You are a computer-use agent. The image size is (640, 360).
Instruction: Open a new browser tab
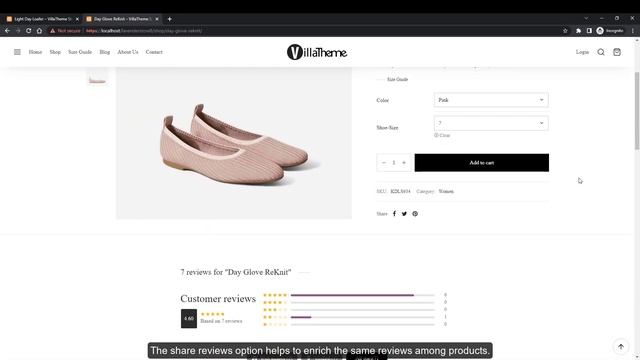169,19
